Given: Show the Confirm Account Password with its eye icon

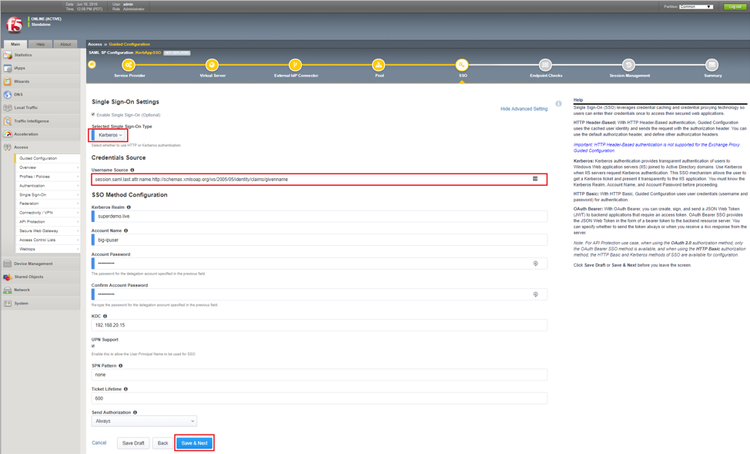Looking at the screenshot, I should click(536, 295).
